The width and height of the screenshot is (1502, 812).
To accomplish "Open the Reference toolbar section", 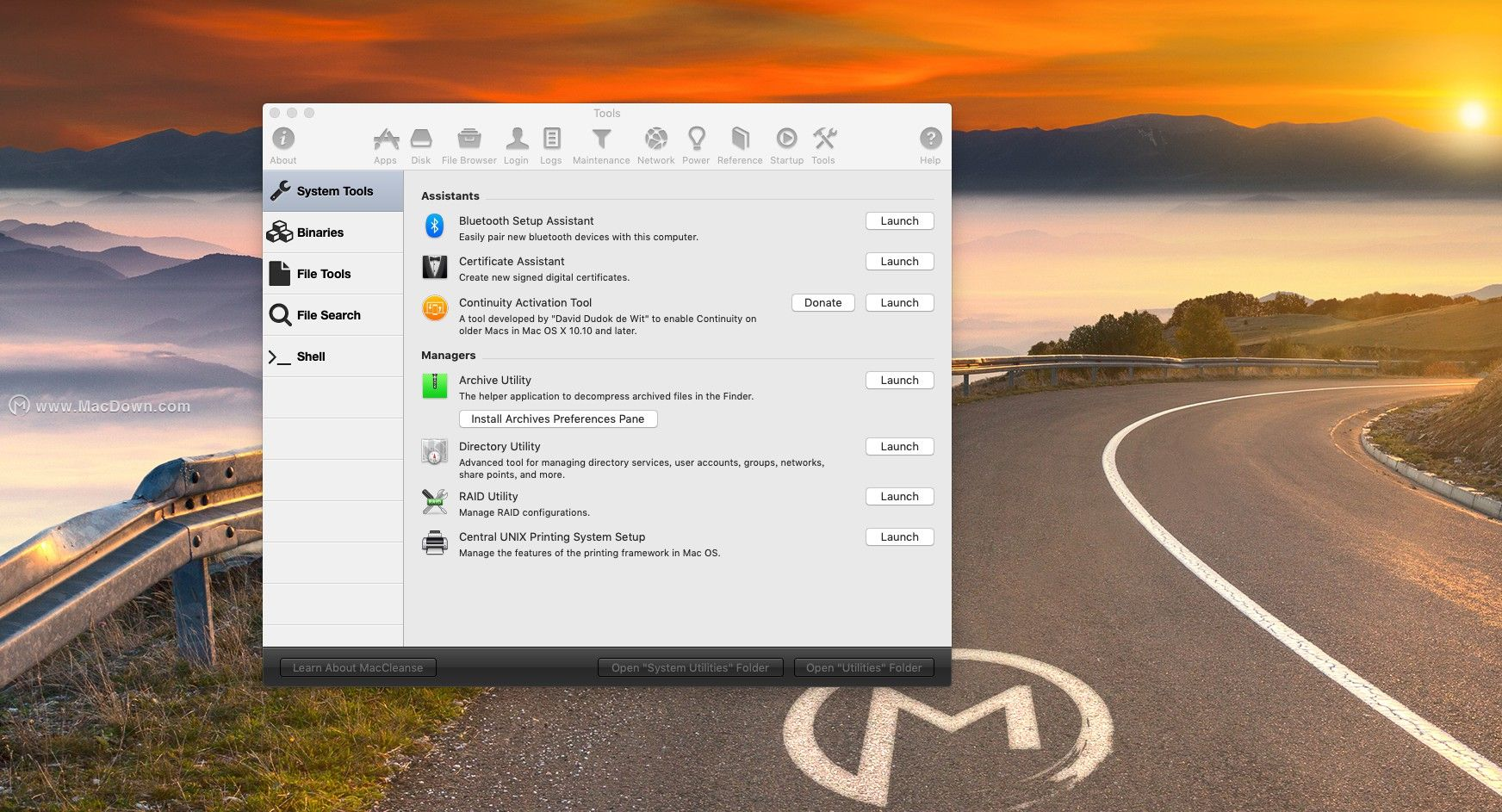I will 740,145.
